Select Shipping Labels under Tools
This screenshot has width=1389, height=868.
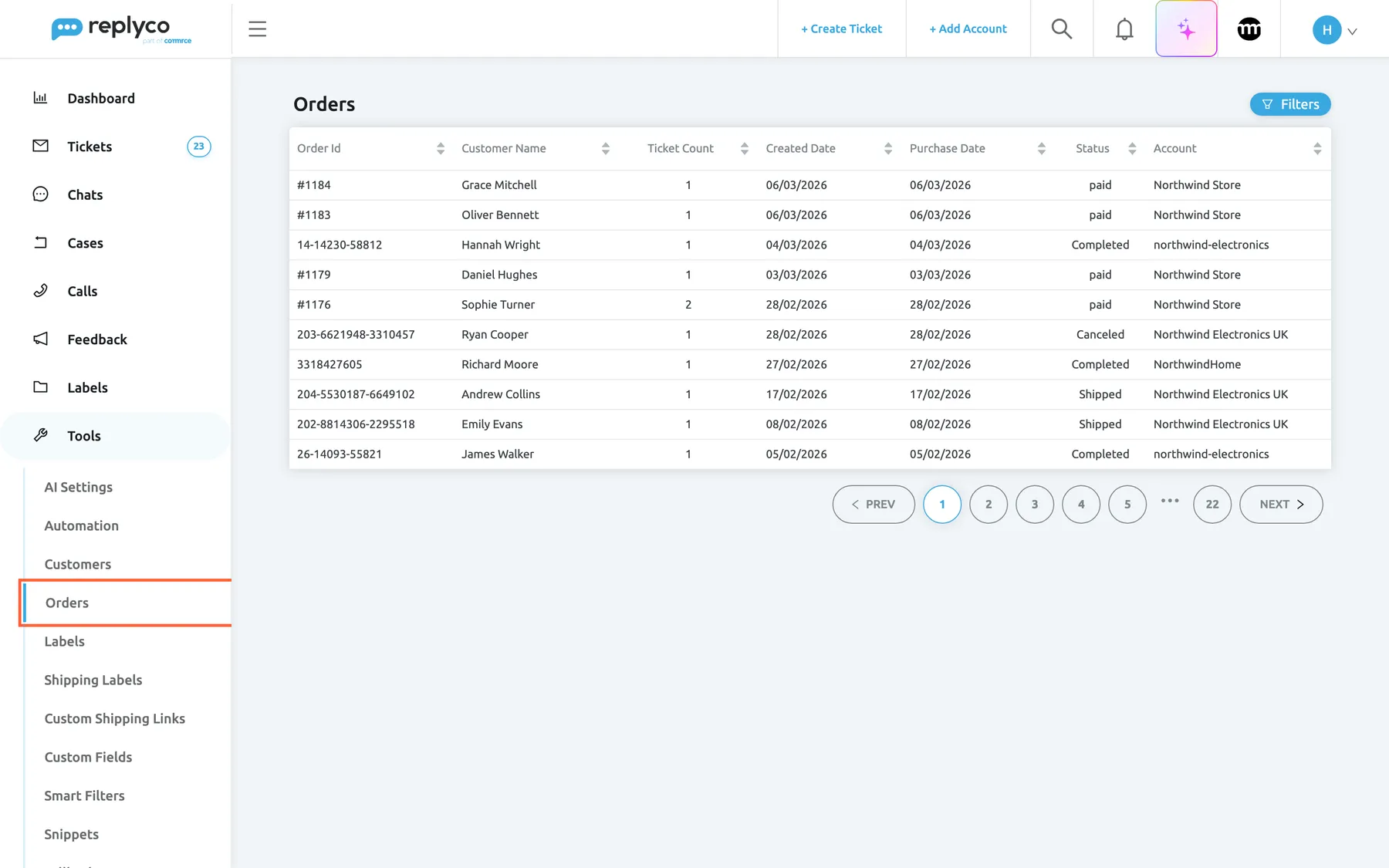[93, 680]
